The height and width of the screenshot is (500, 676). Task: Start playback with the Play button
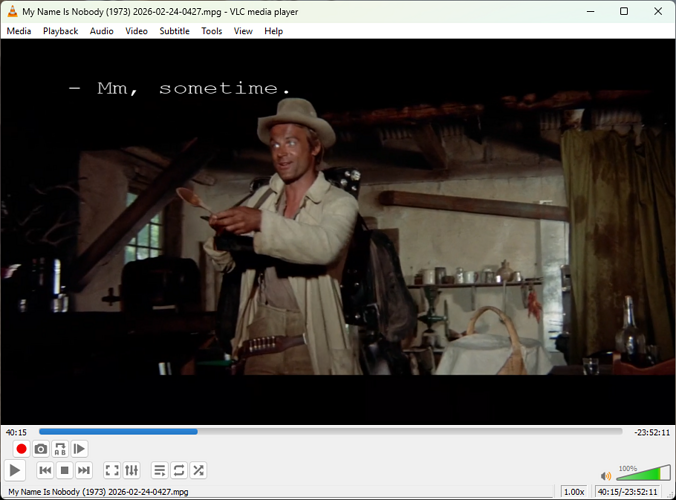tap(15, 470)
